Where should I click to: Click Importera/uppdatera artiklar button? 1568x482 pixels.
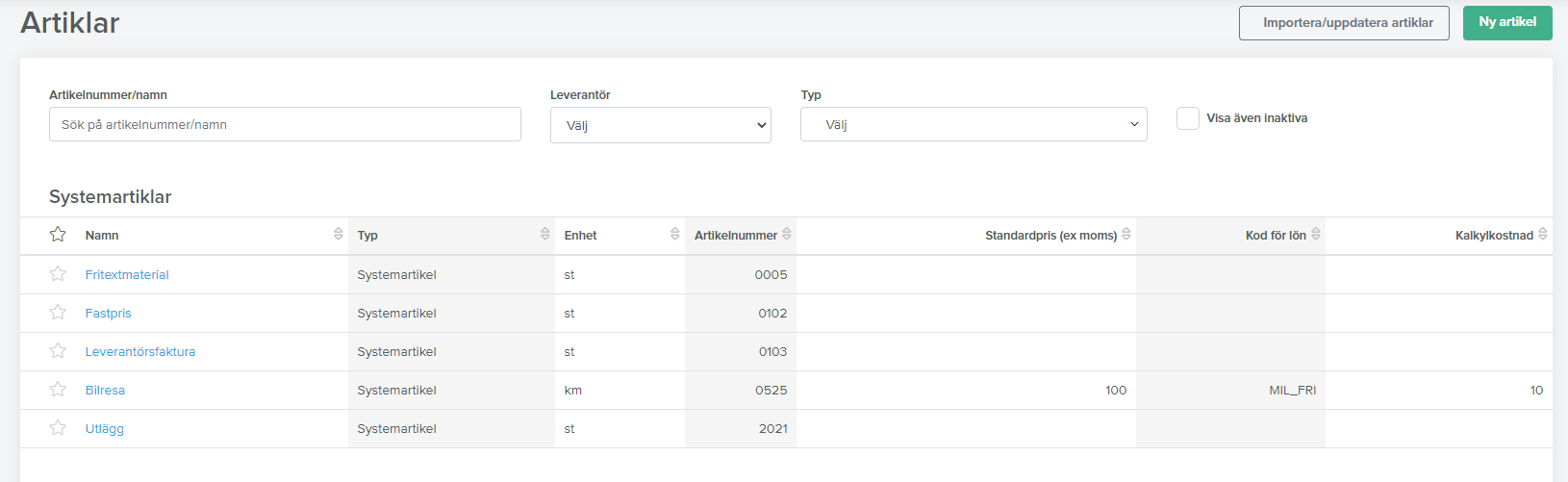[x=1344, y=23]
